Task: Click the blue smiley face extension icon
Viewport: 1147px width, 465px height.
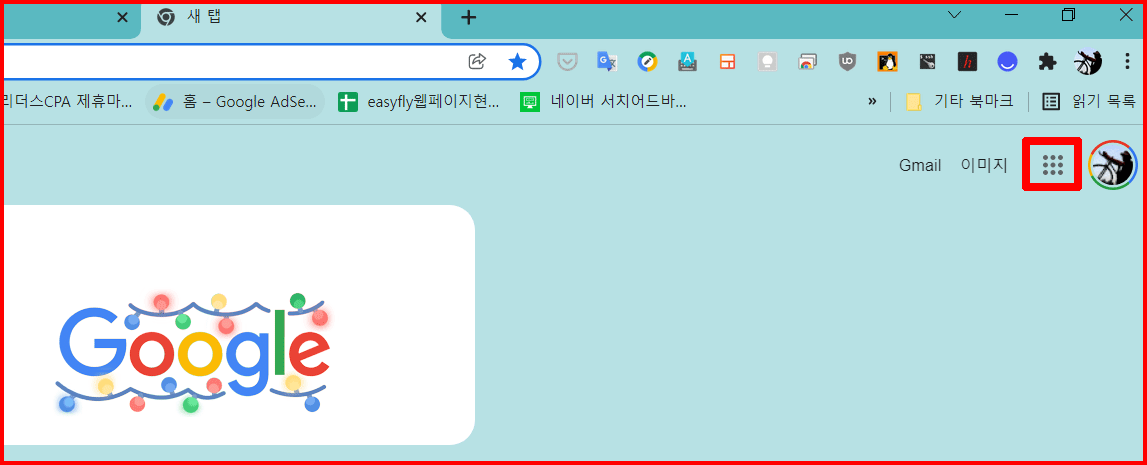Action: 1007,62
